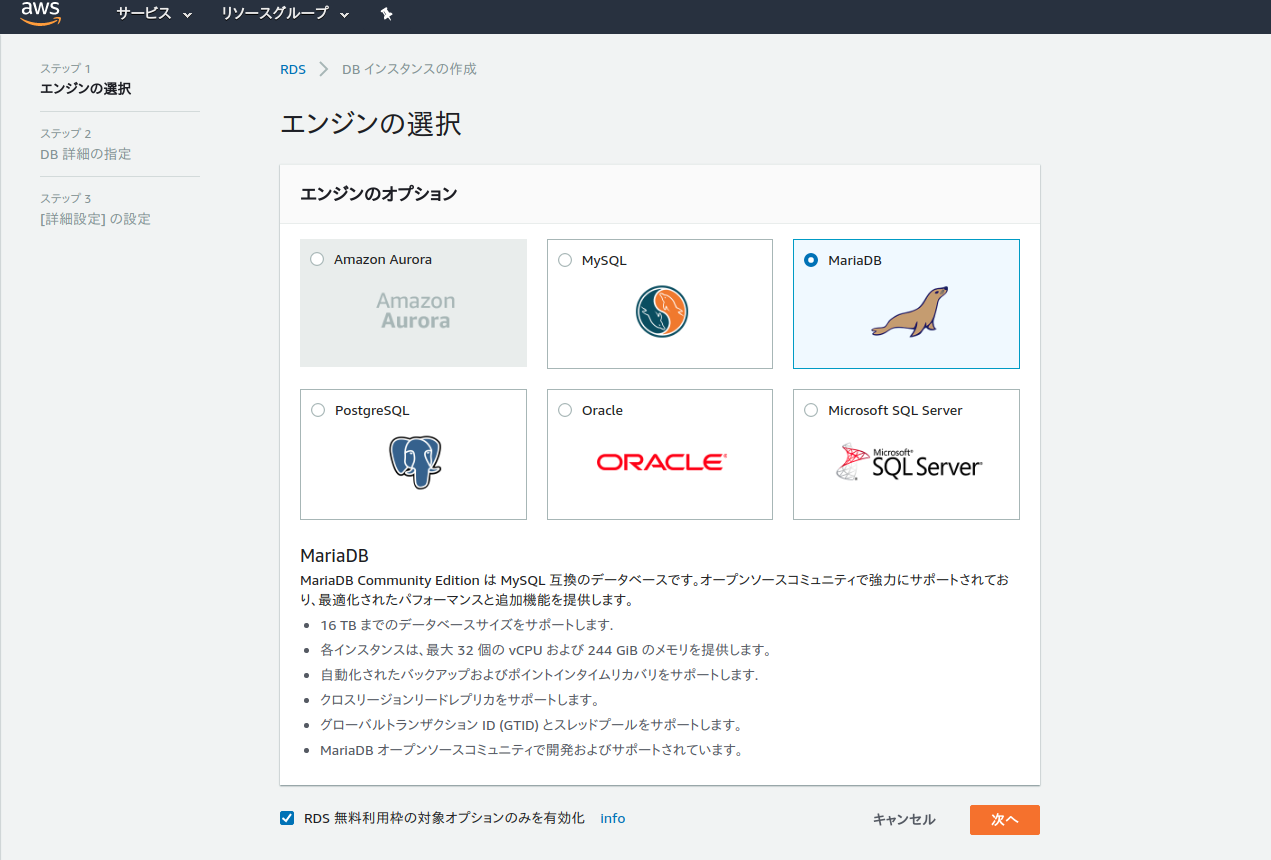Click the info link next to the checkbox
This screenshot has height=860, width=1271.
tap(612, 818)
